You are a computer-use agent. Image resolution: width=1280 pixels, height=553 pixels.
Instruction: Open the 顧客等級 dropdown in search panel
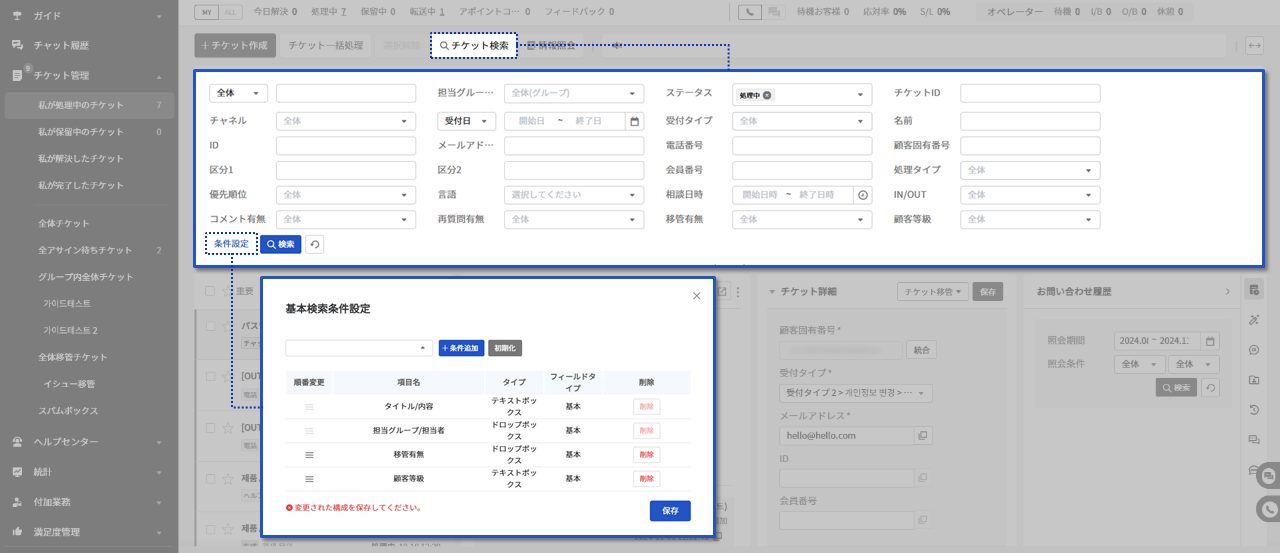(1030, 219)
